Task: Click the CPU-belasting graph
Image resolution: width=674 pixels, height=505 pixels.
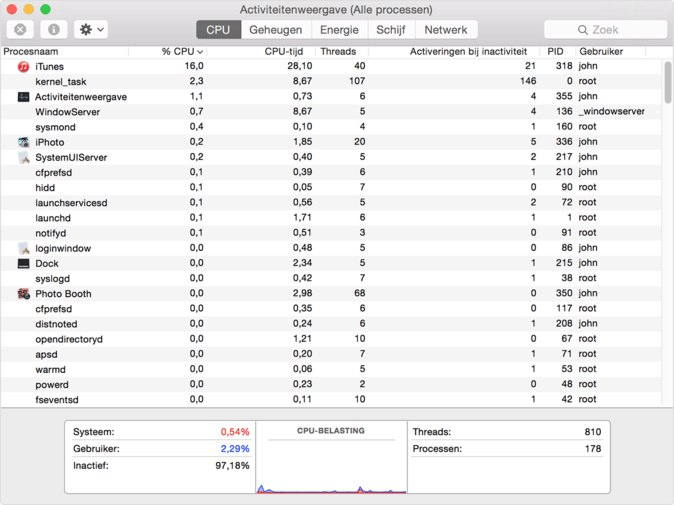Action: [x=331, y=466]
